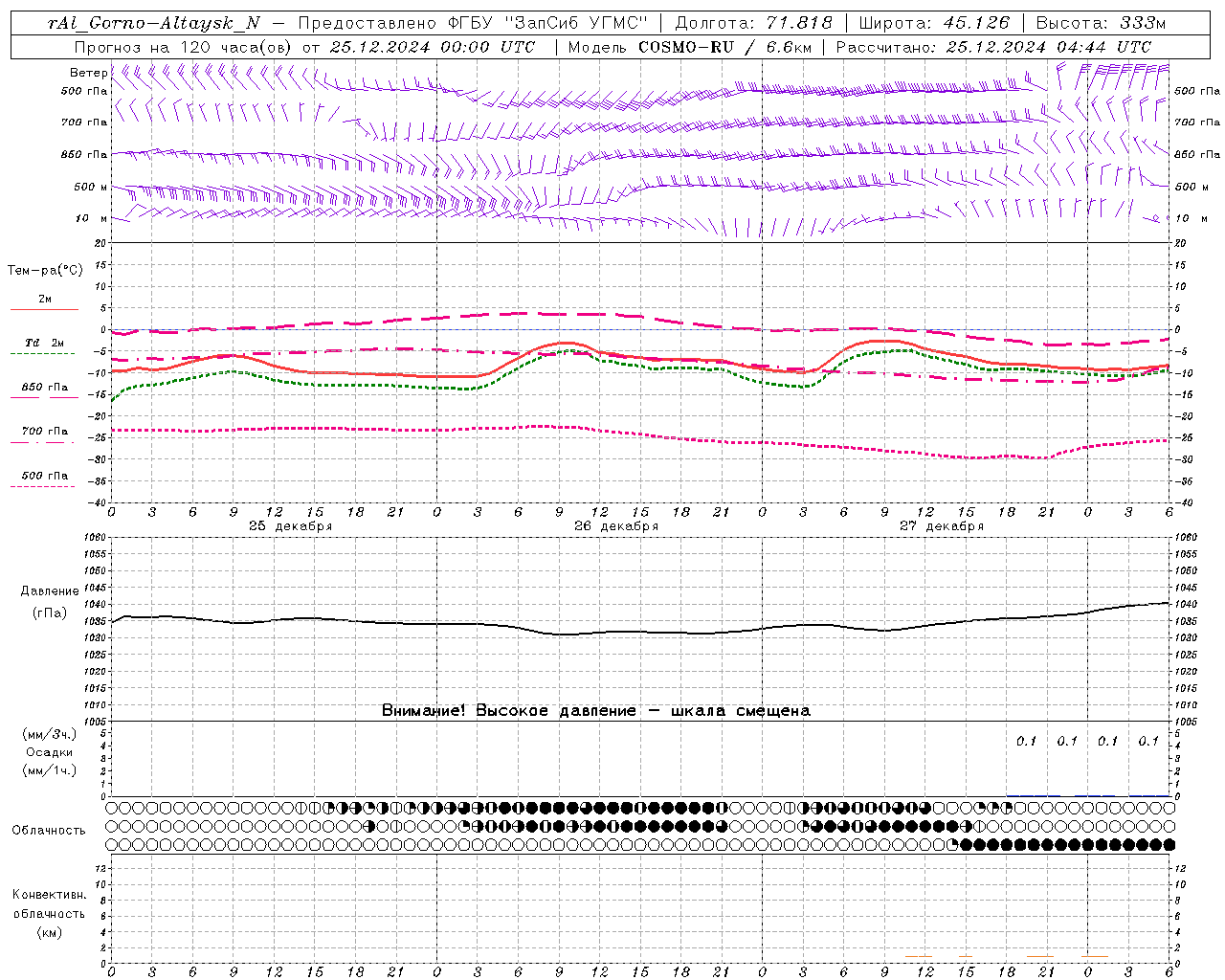Click the Давление pressure panel title
The height and width of the screenshot is (980, 1225).
[50, 591]
